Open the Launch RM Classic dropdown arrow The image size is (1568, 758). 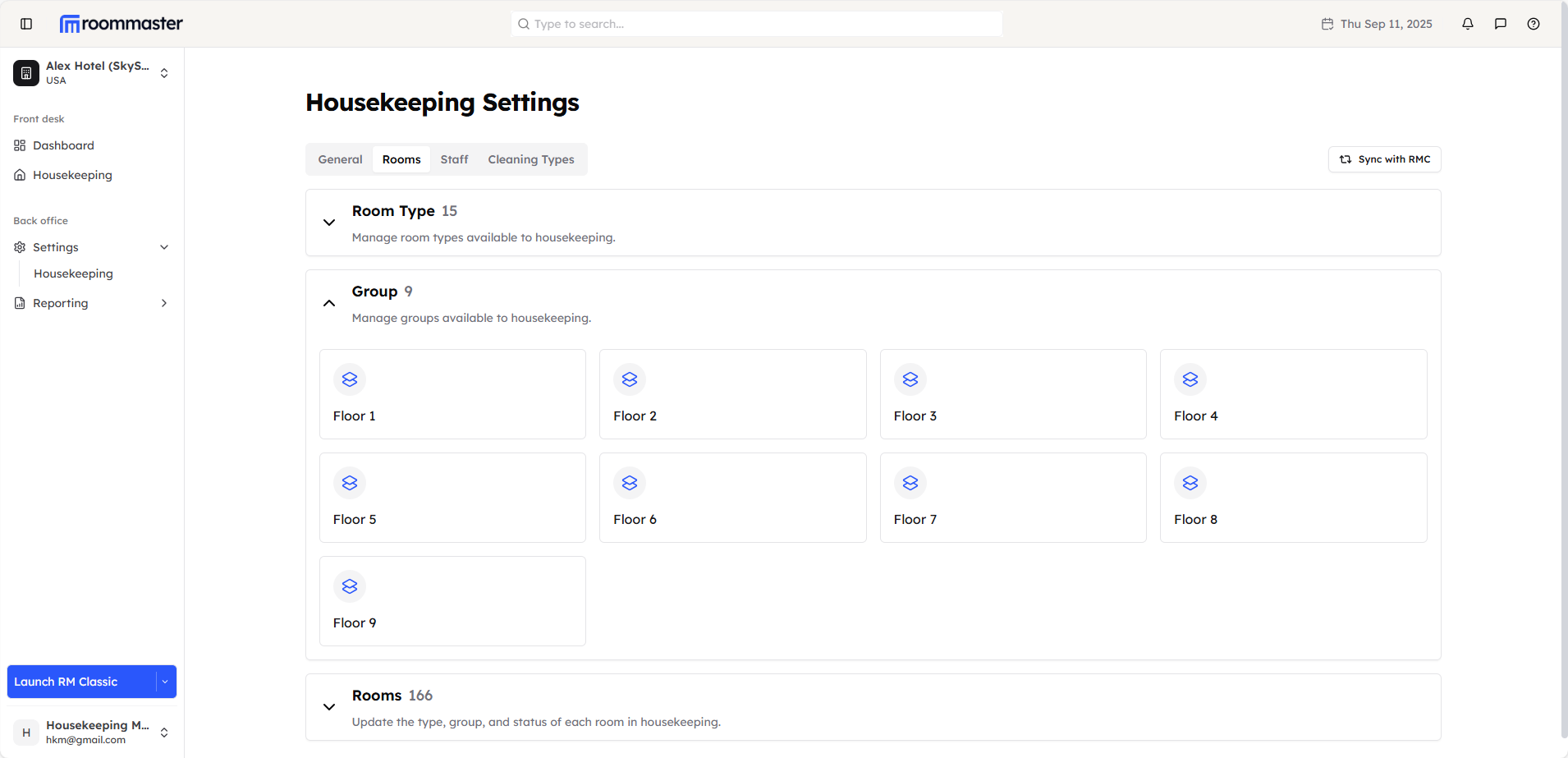165,682
